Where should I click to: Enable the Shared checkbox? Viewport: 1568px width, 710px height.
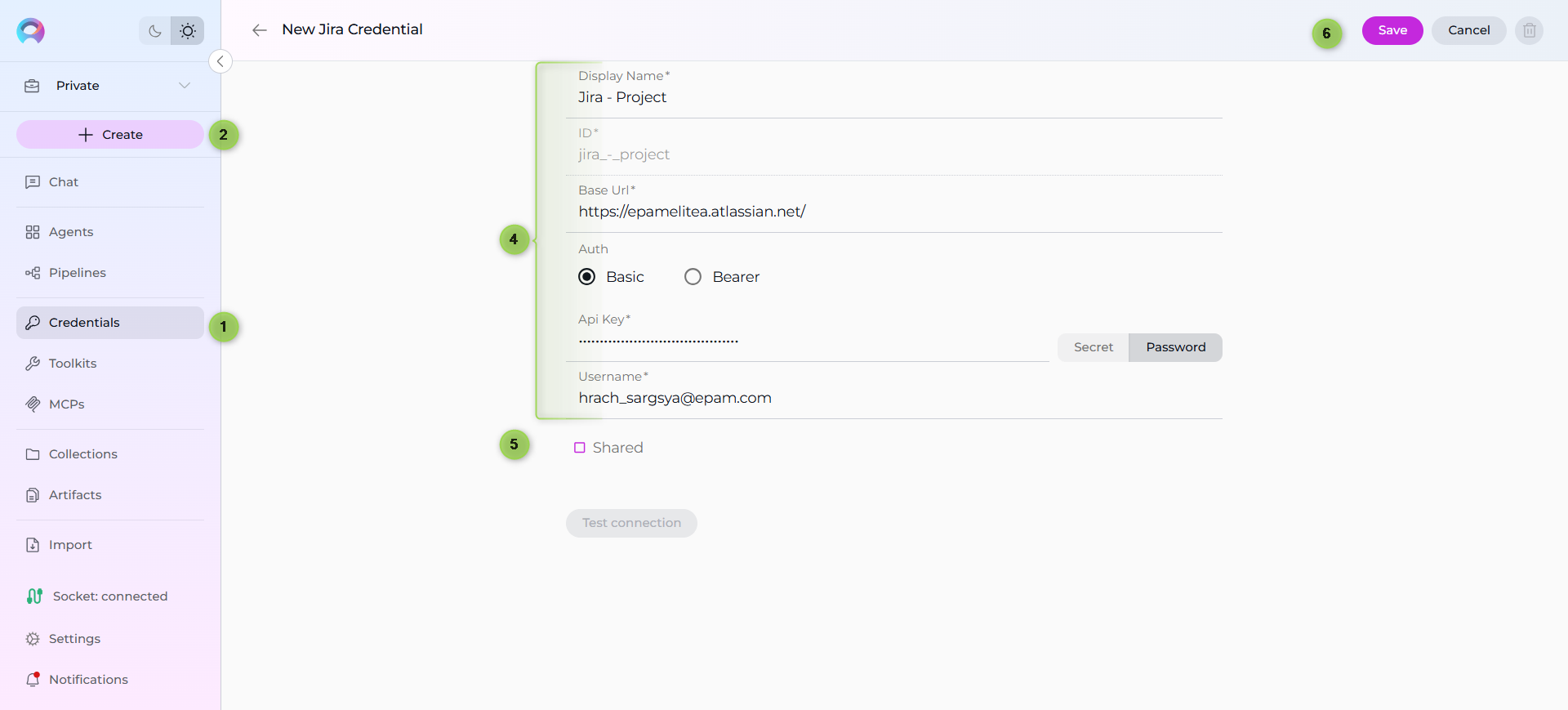tap(580, 448)
